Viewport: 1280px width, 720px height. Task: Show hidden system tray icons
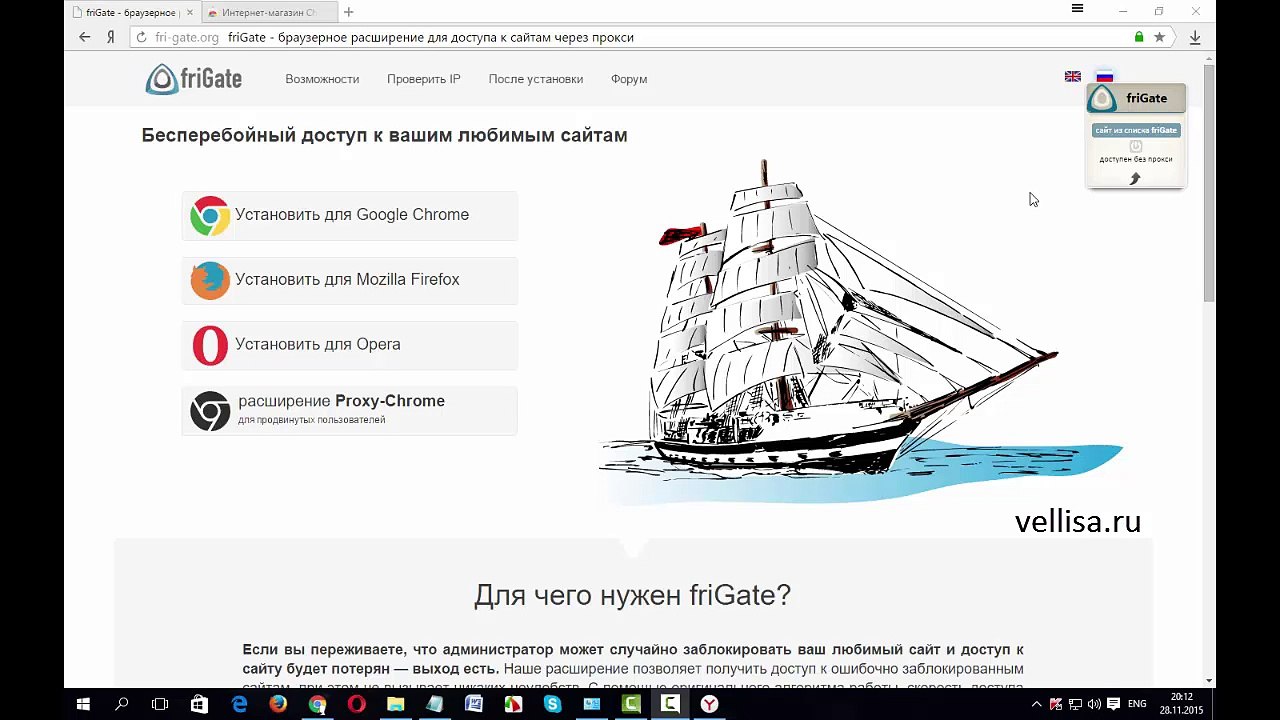click(x=1036, y=704)
